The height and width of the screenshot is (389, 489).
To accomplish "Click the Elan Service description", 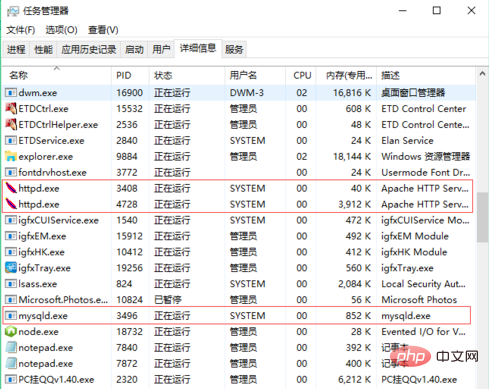I will pos(407,141).
